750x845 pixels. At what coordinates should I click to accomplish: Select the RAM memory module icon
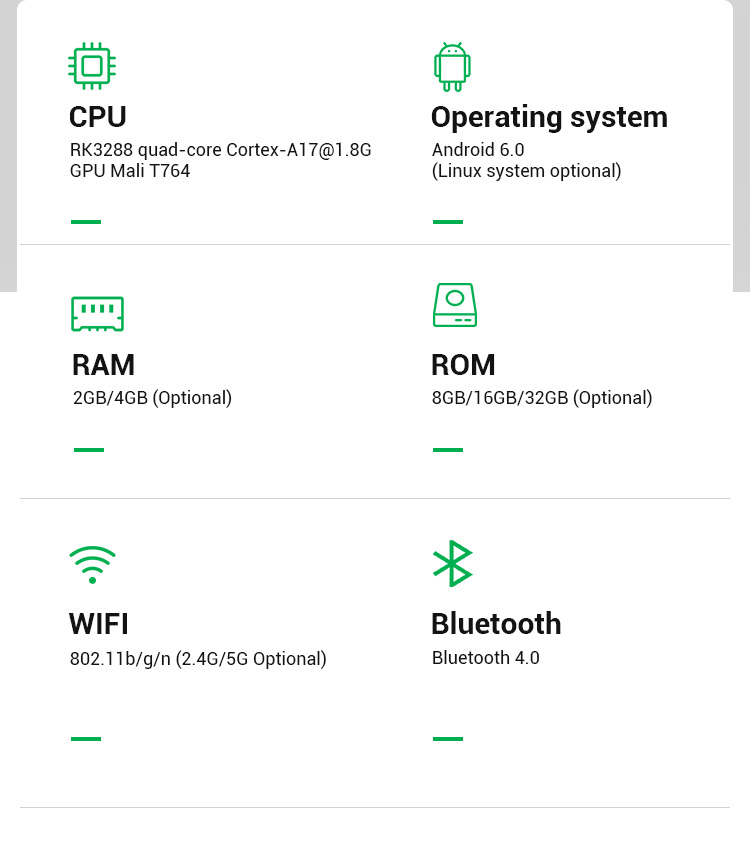(97, 313)
